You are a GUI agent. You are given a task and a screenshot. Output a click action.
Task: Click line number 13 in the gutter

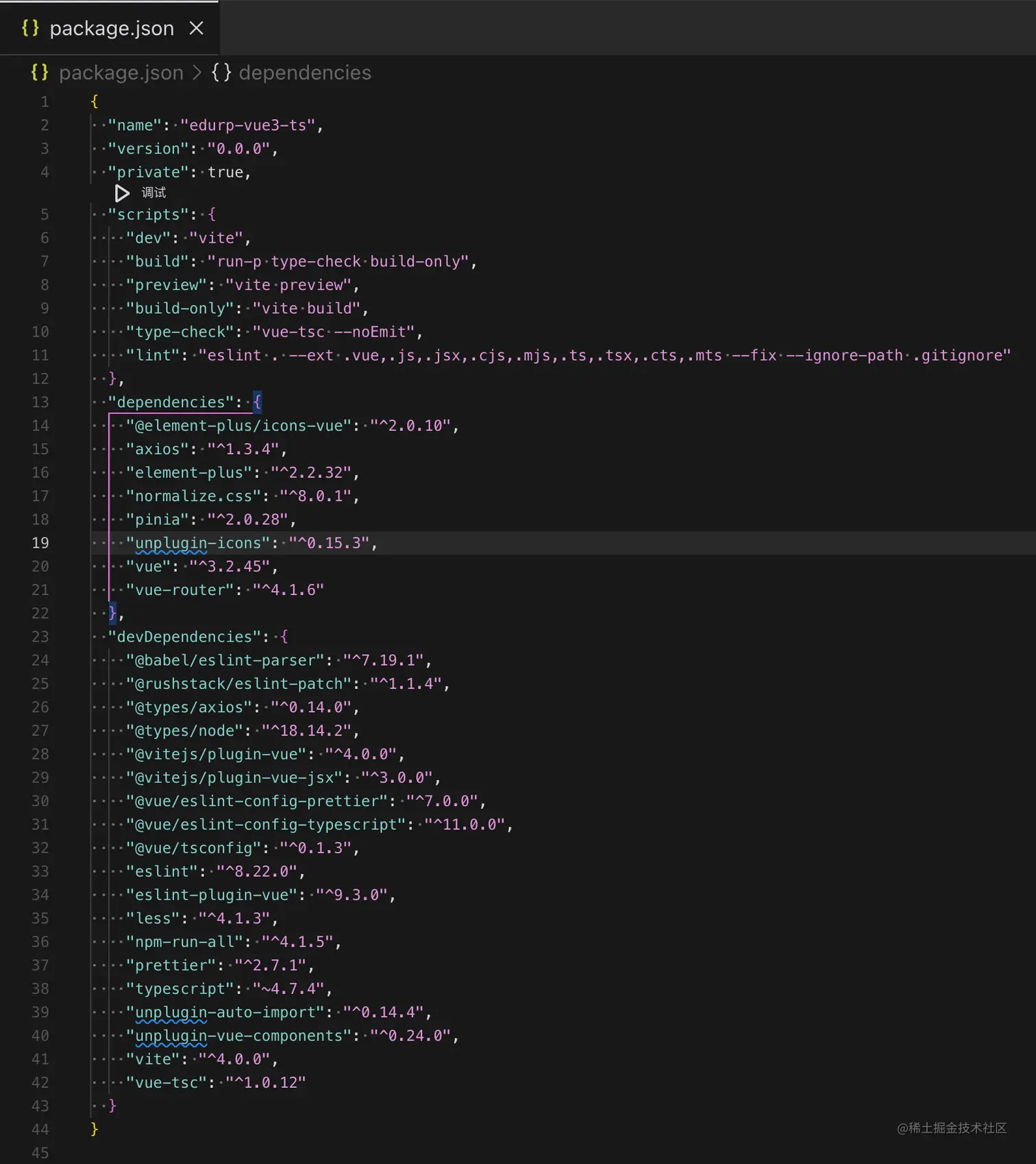click(x=40, y=402)
